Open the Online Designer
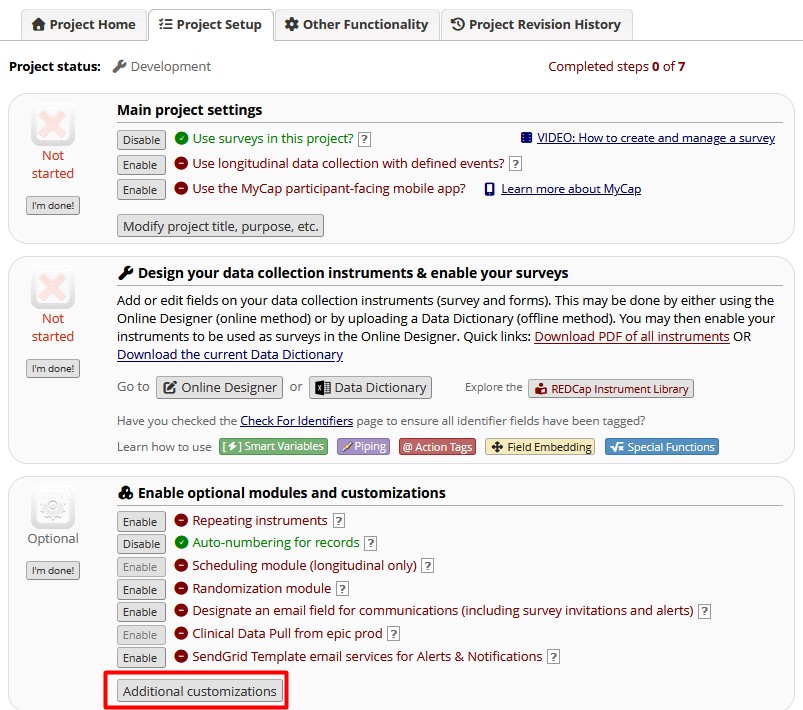803x710 pixels. 219,387
